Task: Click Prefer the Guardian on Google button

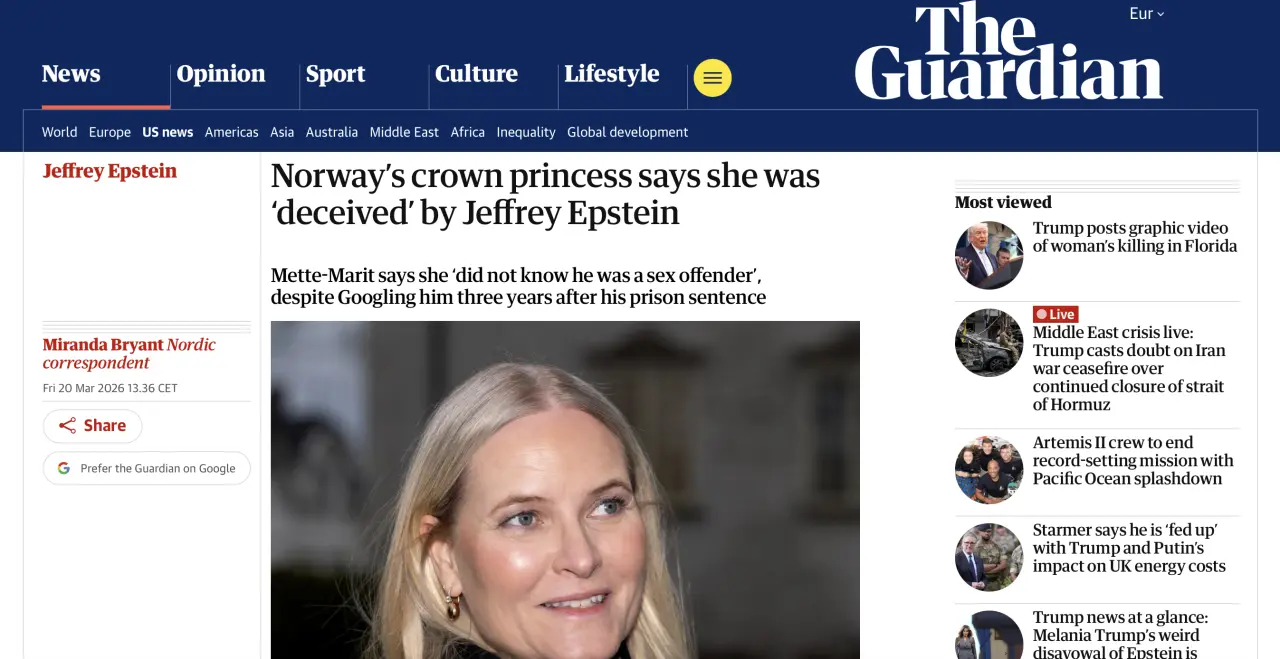Action: tap(147, 468)
